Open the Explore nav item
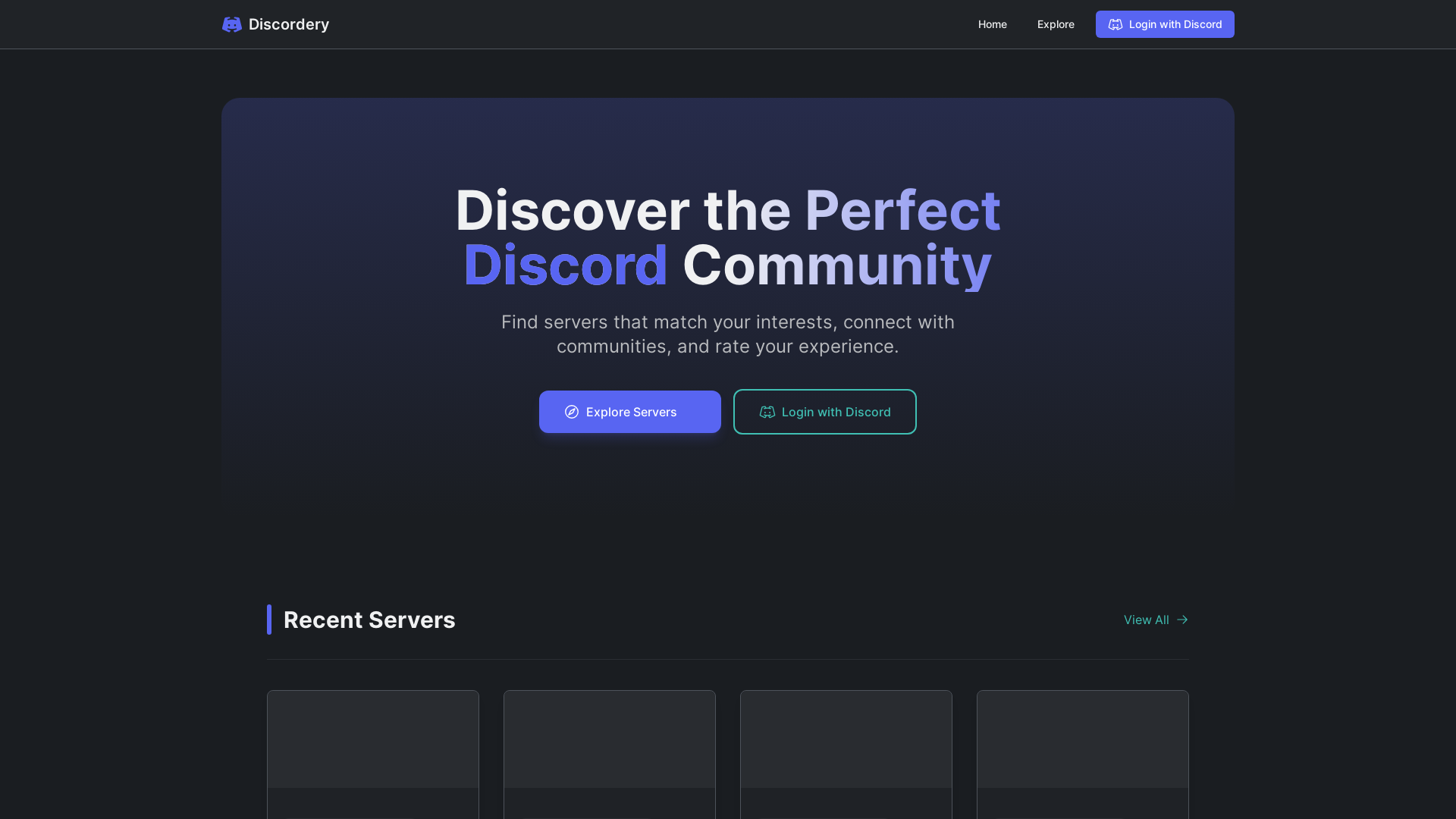Viewport: 1456px width, 819px height. 1056,24
